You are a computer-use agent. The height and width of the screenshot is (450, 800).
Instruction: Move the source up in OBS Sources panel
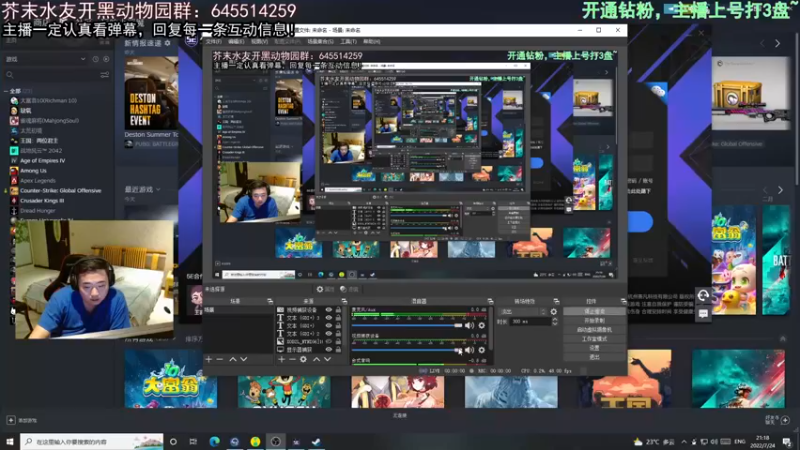click(316, 359)
